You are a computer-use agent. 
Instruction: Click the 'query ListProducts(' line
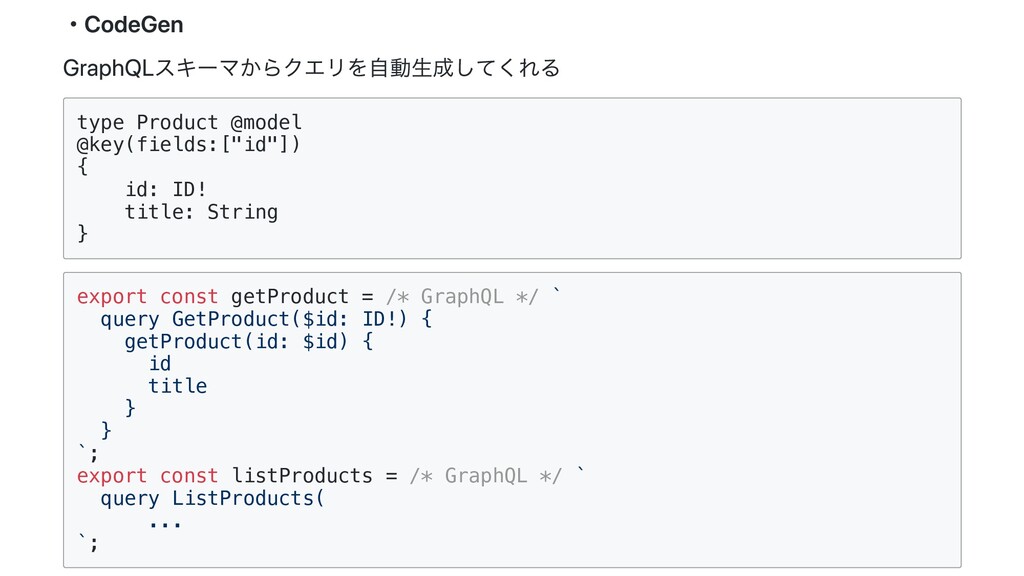click(x=212, y=498)
